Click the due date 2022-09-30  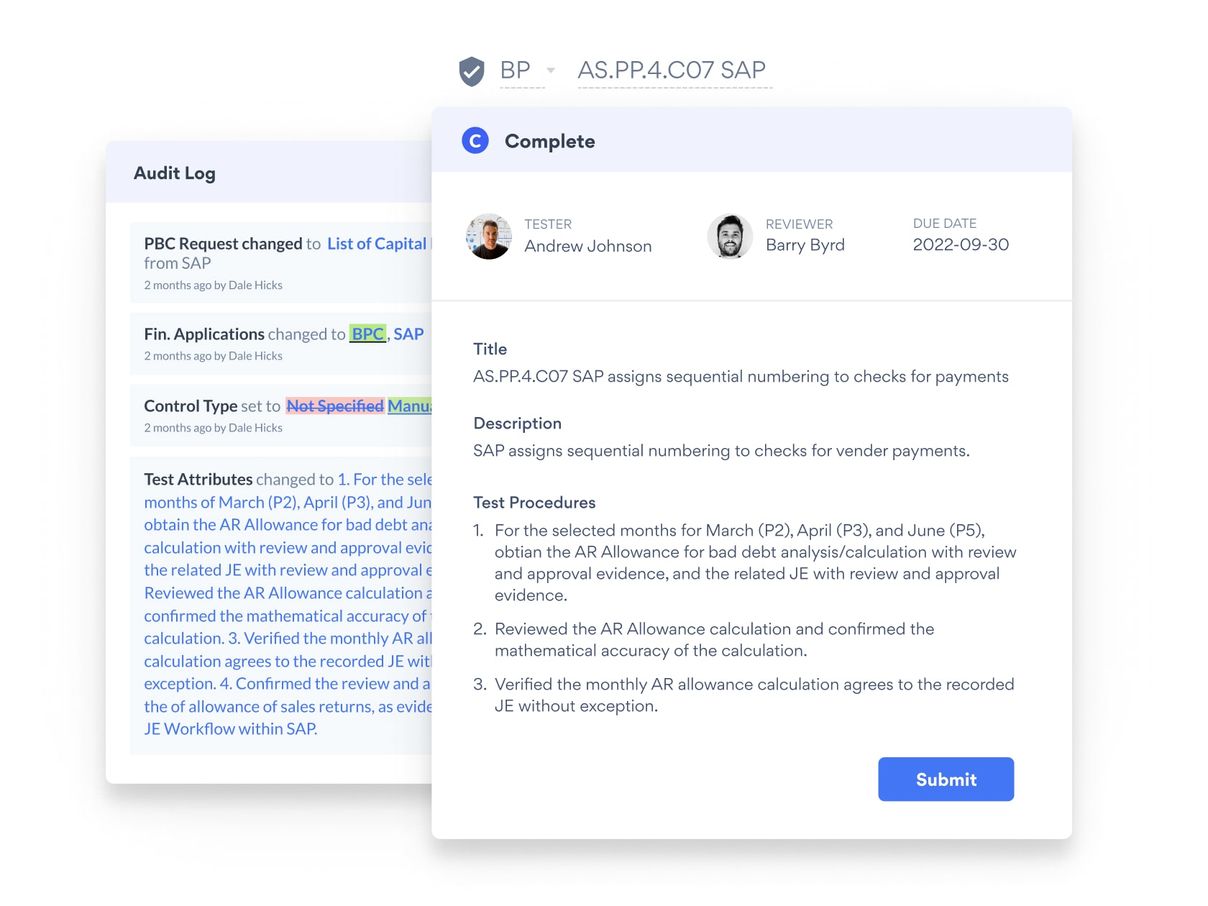coord(960,245)
